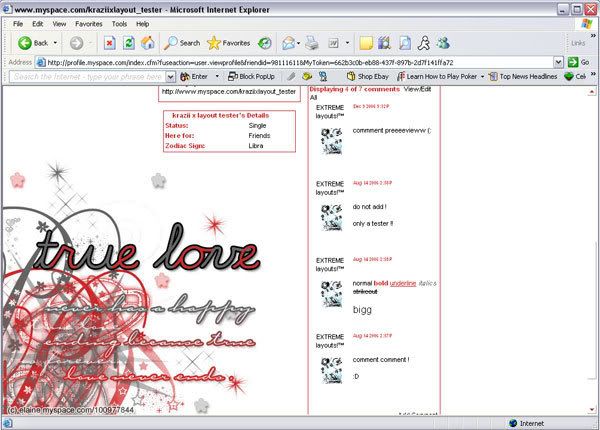600x430 pixels.
Task: Click the search toolbar text field
Action: 88,77
